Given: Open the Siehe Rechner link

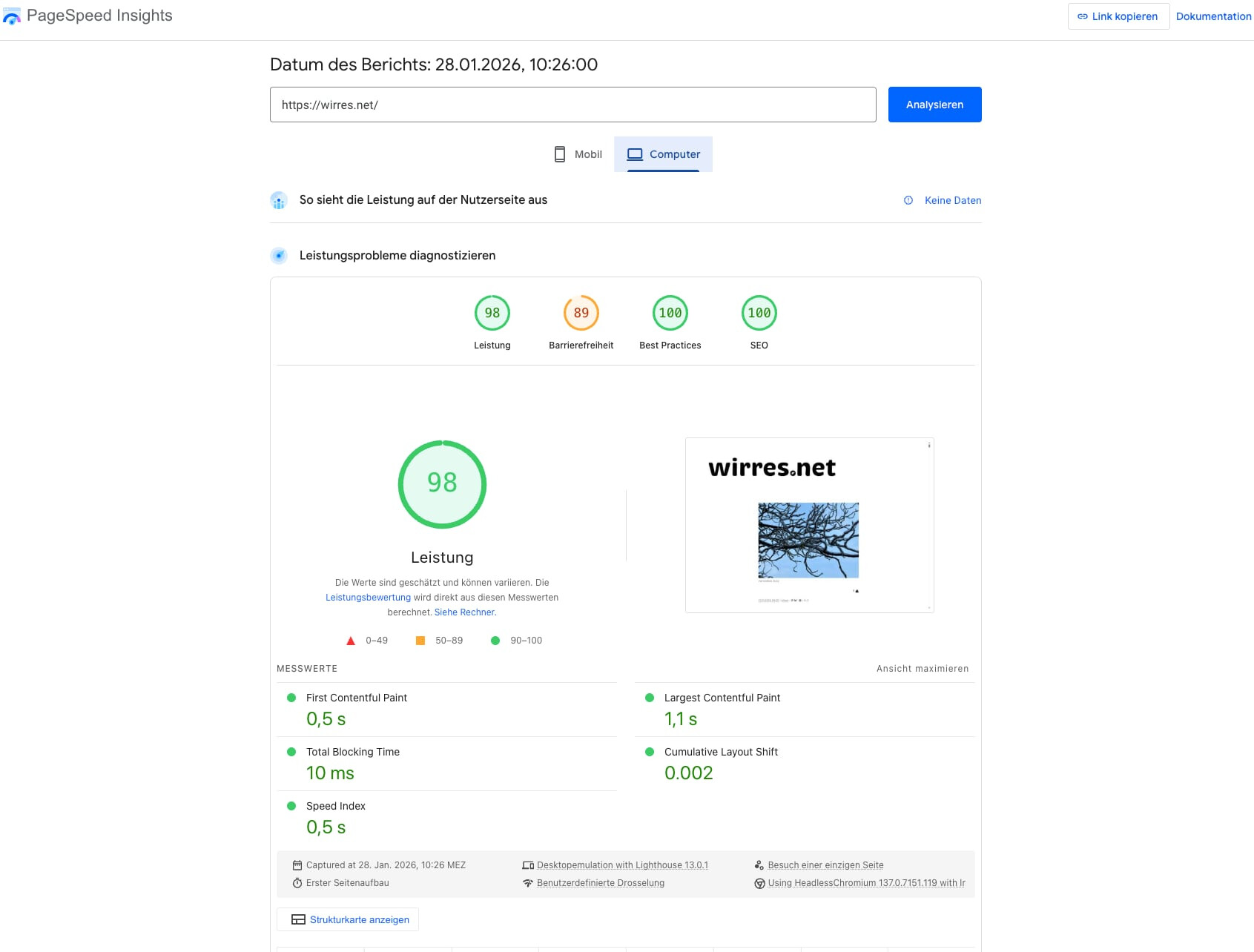Looking at the screenshot, I should (465, 612).
